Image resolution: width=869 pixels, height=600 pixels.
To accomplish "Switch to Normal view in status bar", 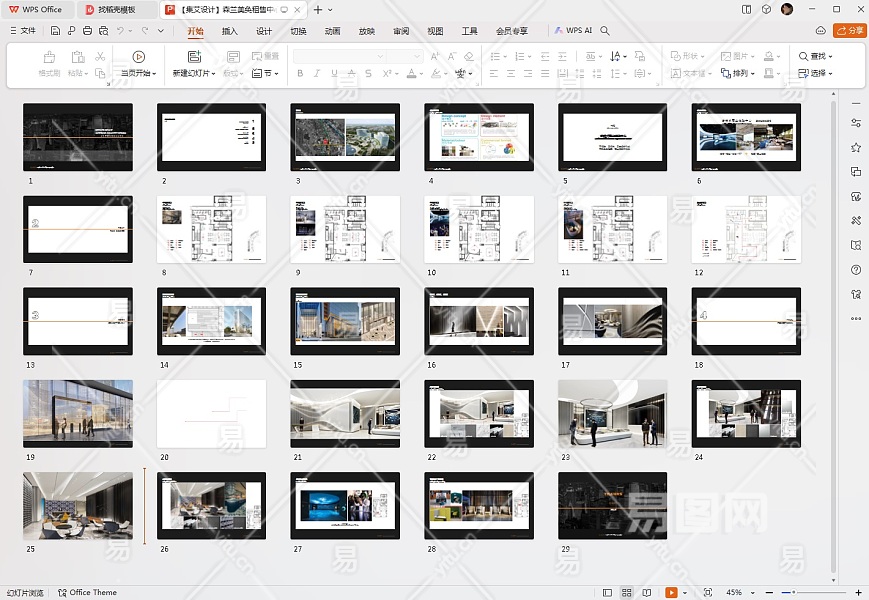I will [607, 592].
